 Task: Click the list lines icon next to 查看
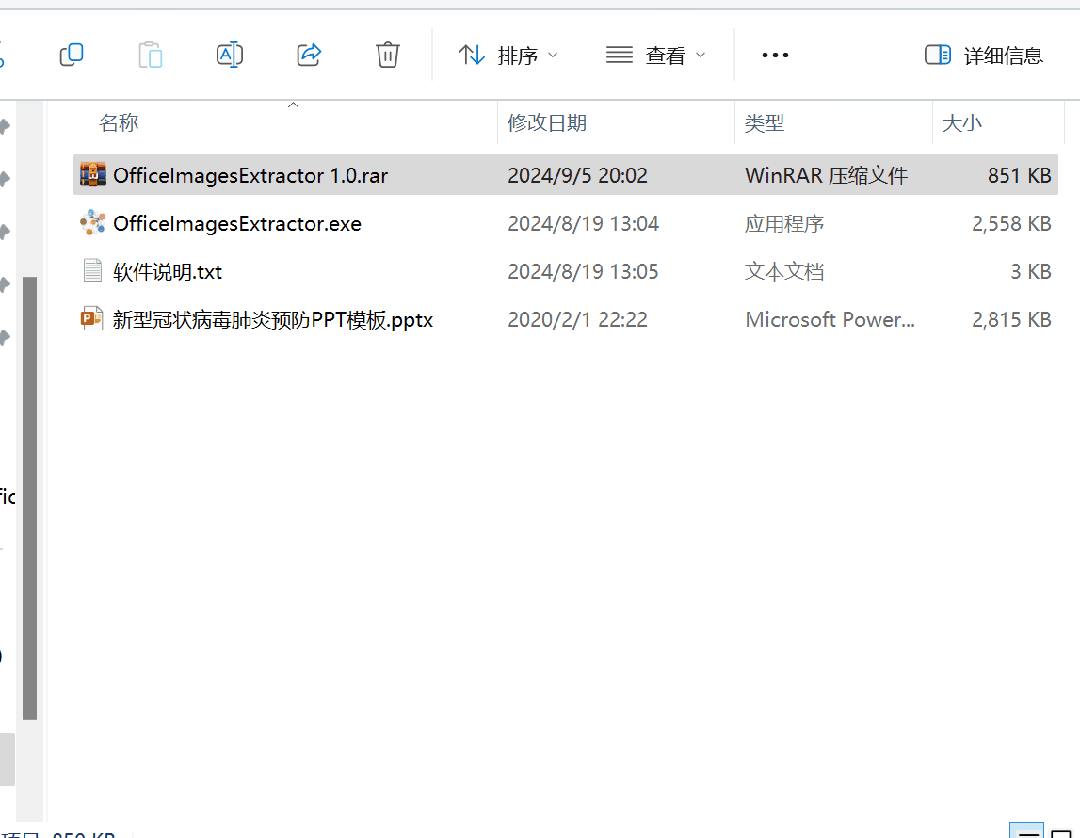619,54
